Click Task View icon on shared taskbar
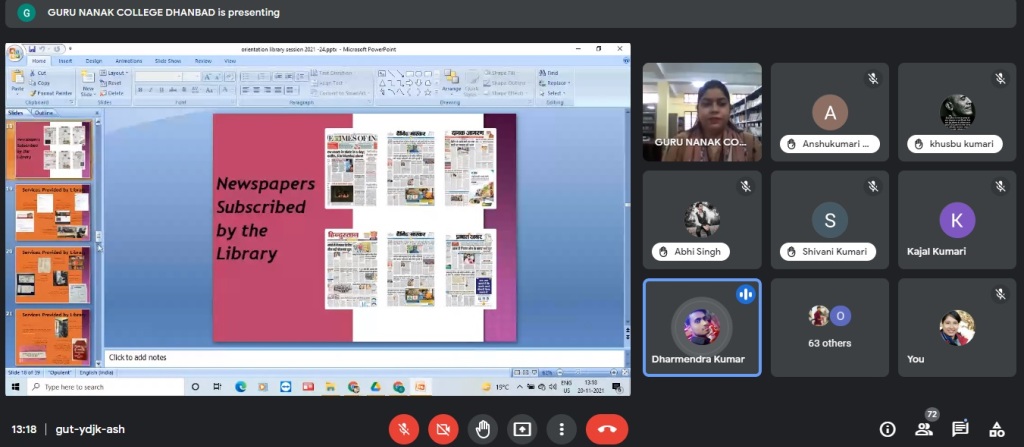The height and width of the screenshot is (447, 1024). (x=217, y=387)
